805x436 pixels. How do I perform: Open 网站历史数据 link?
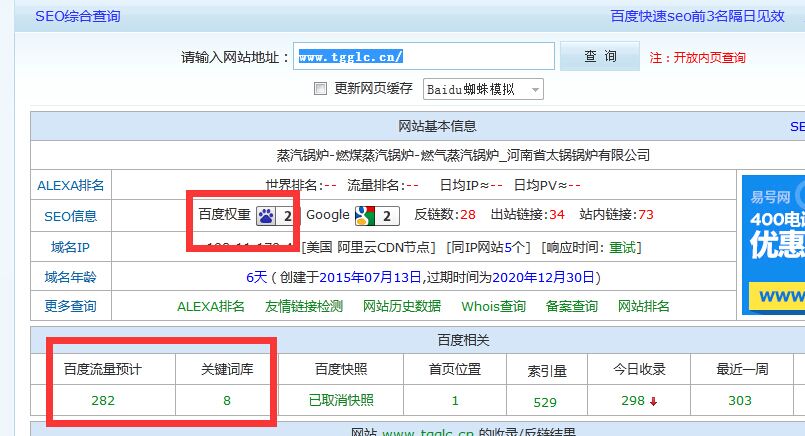[x=401, y=306]
